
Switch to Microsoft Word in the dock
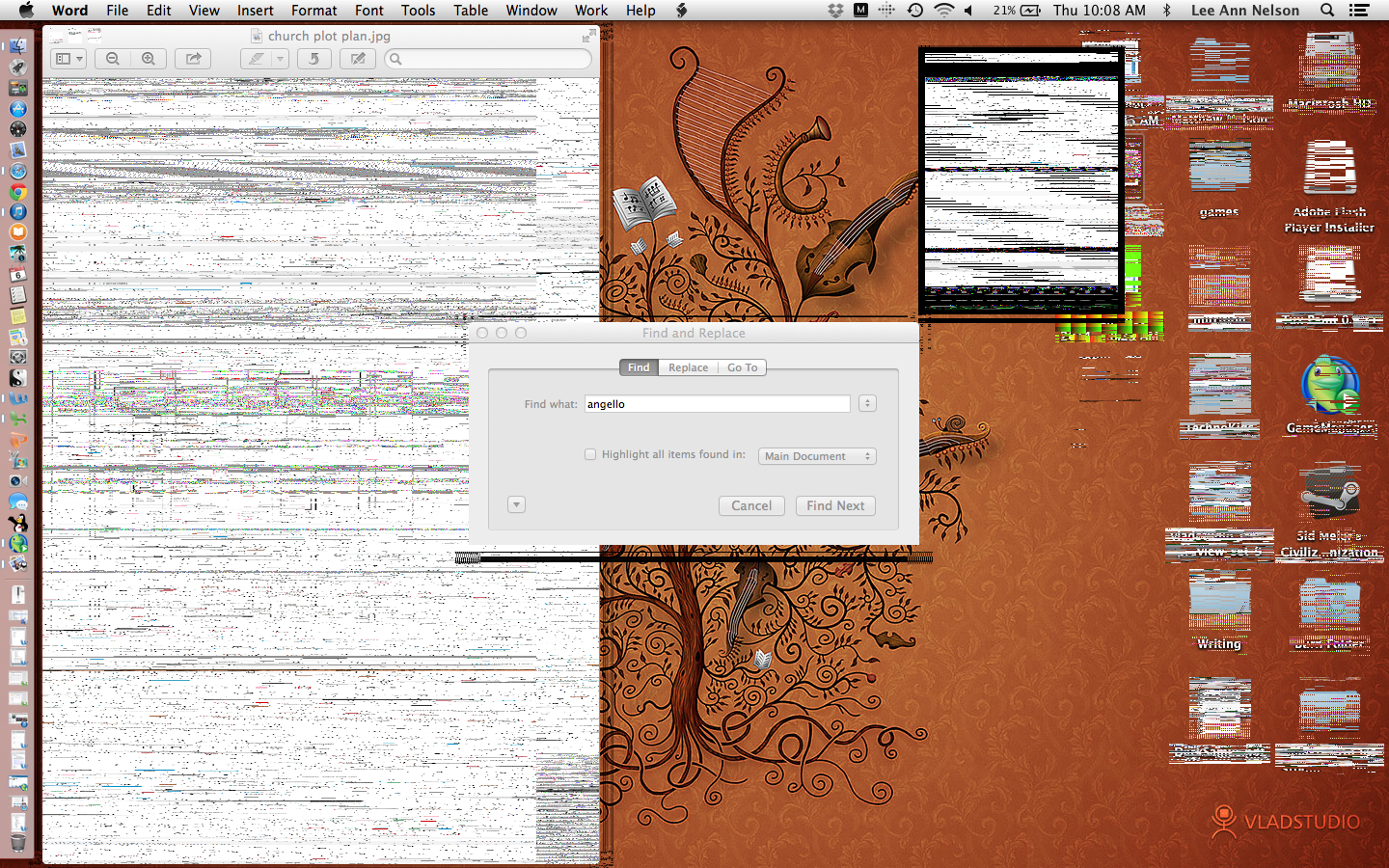[17, 397]
